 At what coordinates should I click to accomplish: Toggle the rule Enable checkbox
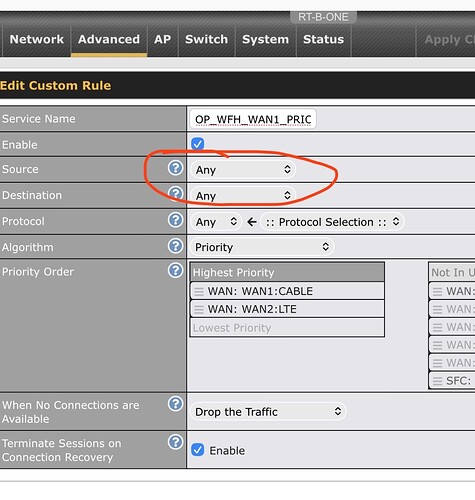(x=198, y=144)
